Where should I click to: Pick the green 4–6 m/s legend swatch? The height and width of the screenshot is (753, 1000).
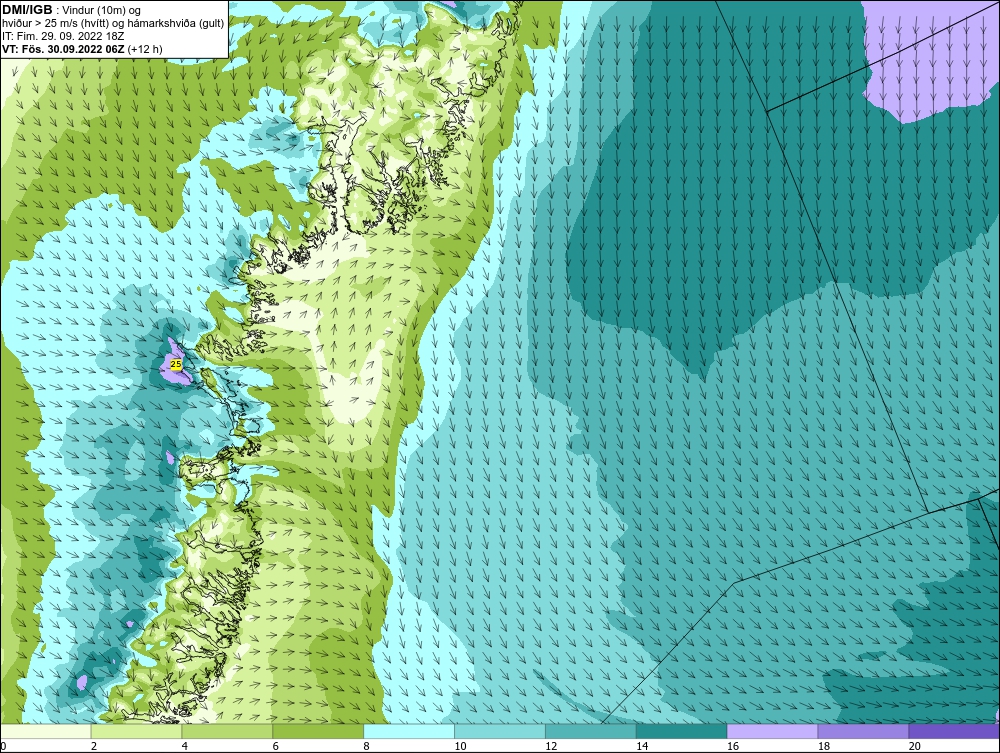[x=227, y=731]
